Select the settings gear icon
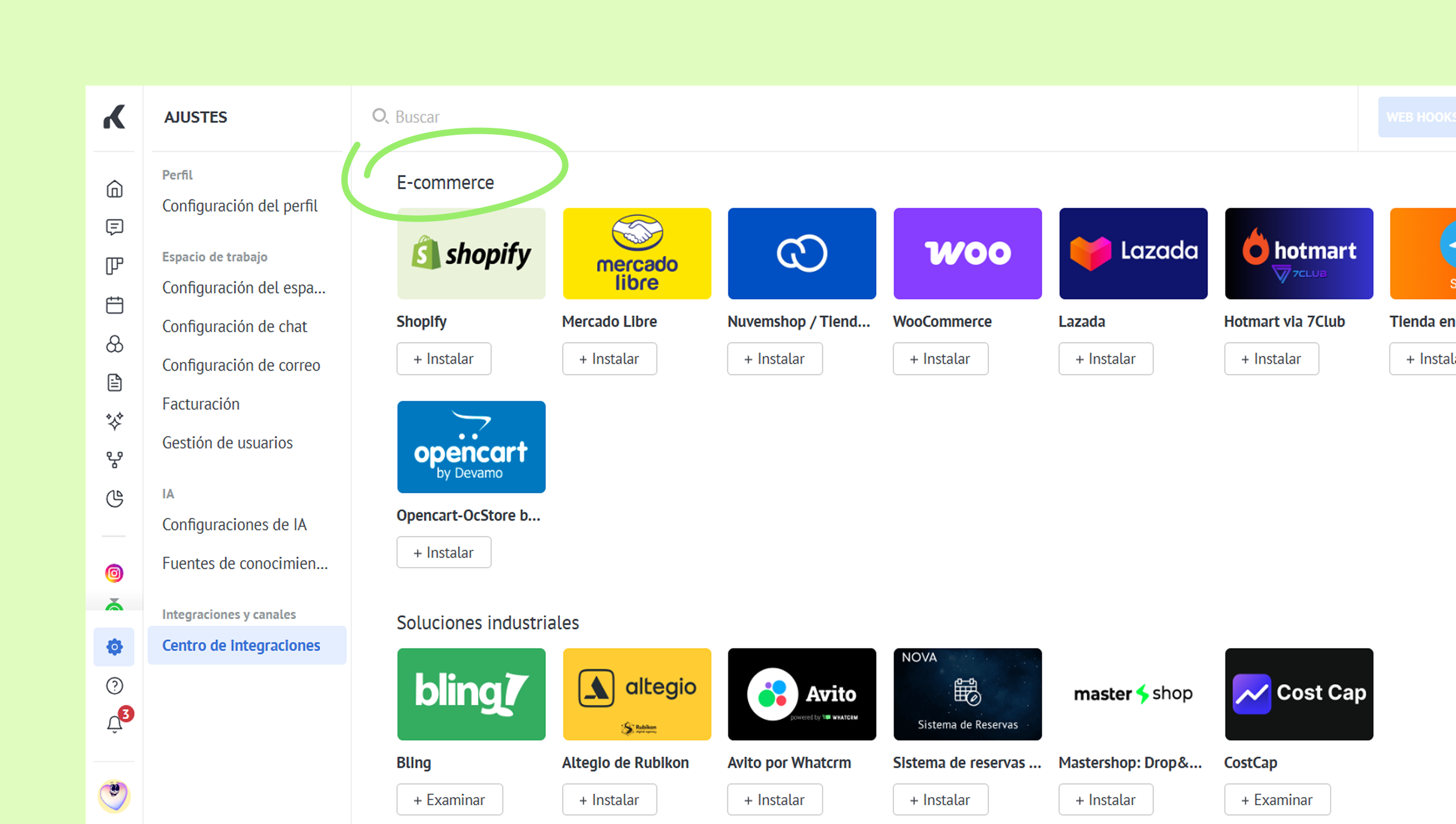The height and width of the screenshot is (824, 1456). pos(115,647)
